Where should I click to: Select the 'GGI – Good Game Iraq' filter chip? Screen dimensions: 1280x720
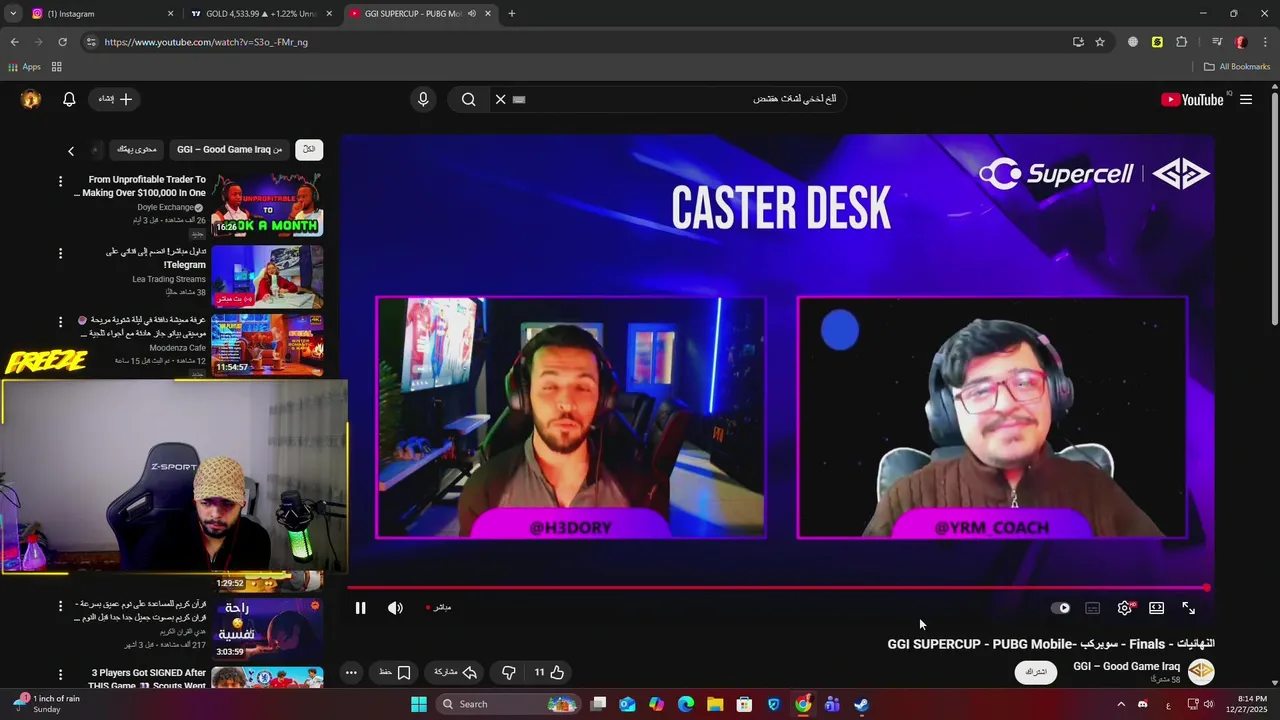coord(230,149)
